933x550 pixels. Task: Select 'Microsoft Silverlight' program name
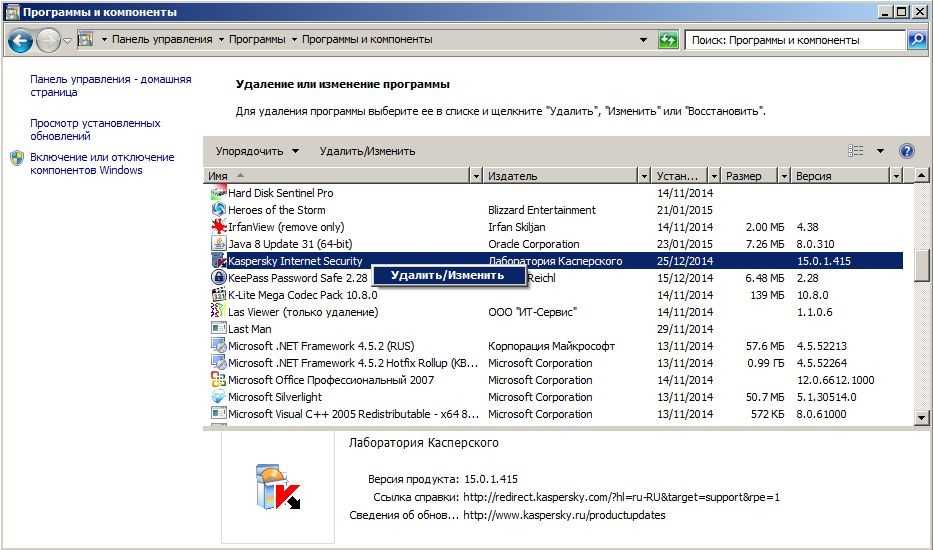pos(275,397)
